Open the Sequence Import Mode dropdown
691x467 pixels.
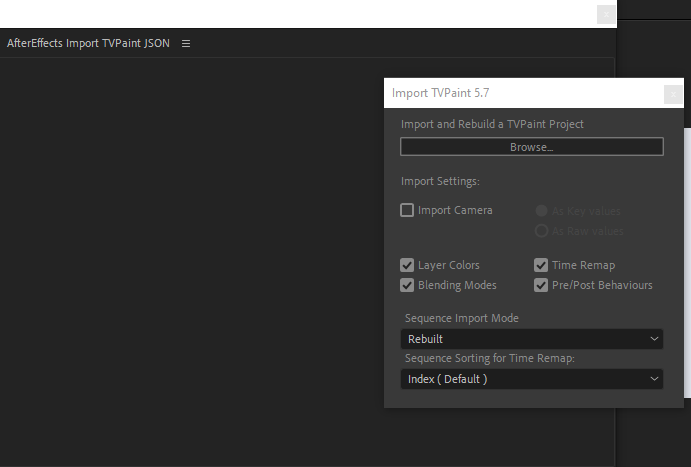(x=531, y=339)
